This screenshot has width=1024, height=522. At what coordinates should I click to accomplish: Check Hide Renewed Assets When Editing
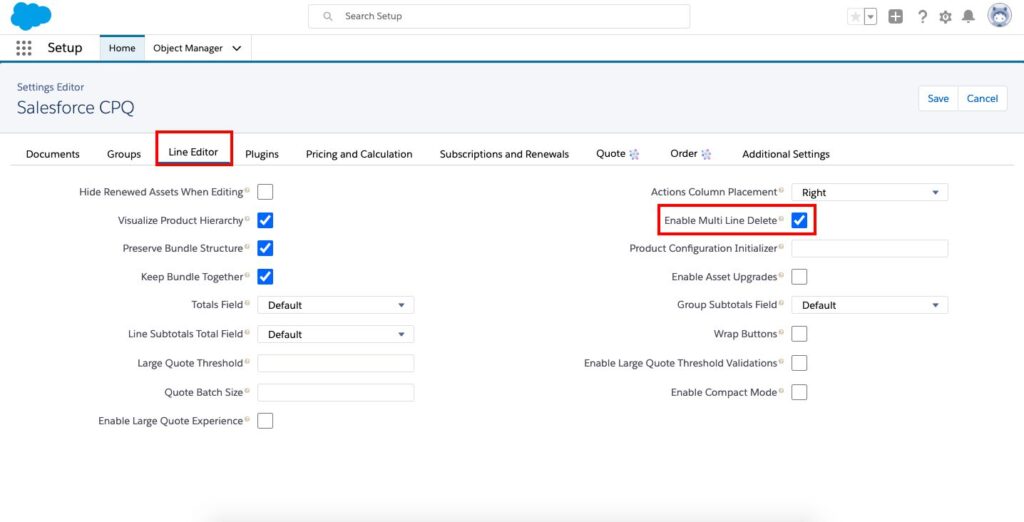pos(265,192)
